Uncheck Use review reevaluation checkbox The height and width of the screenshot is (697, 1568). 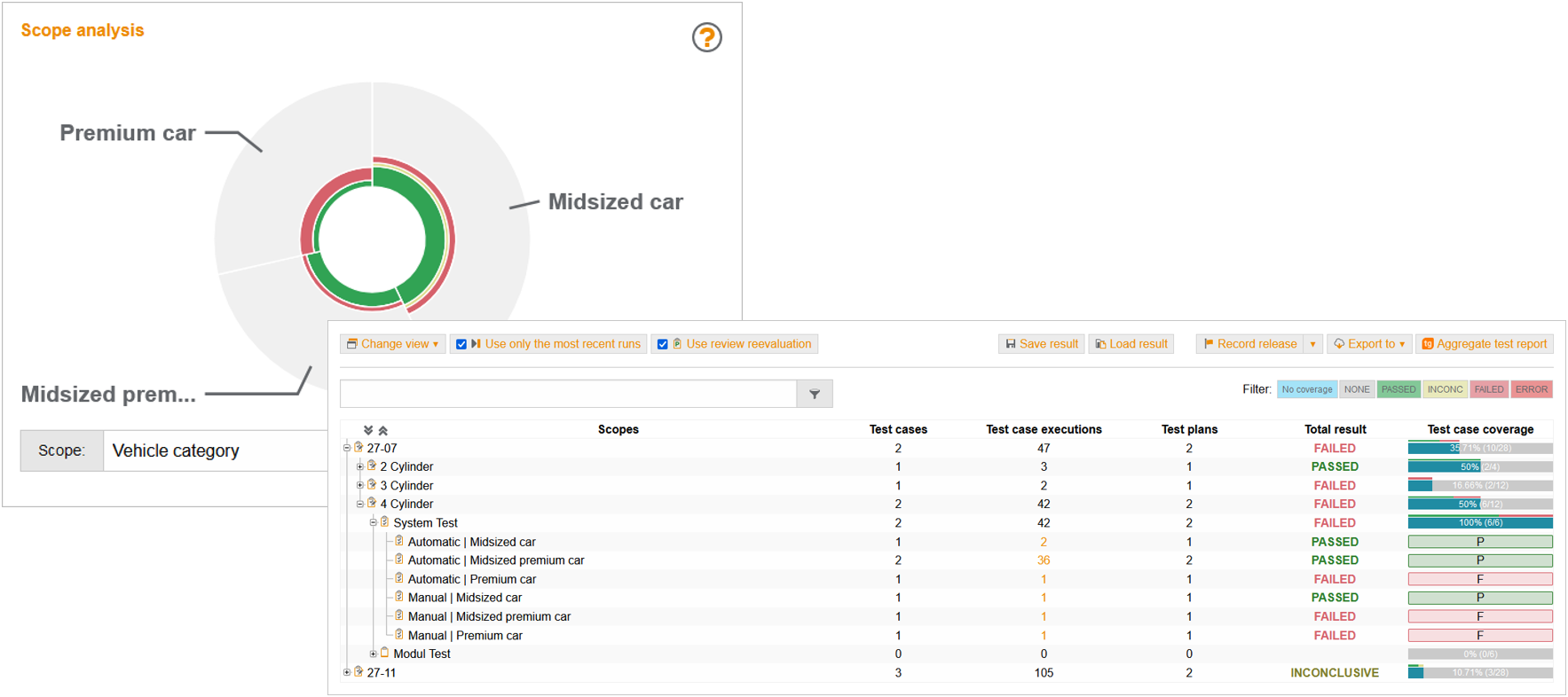662,344
